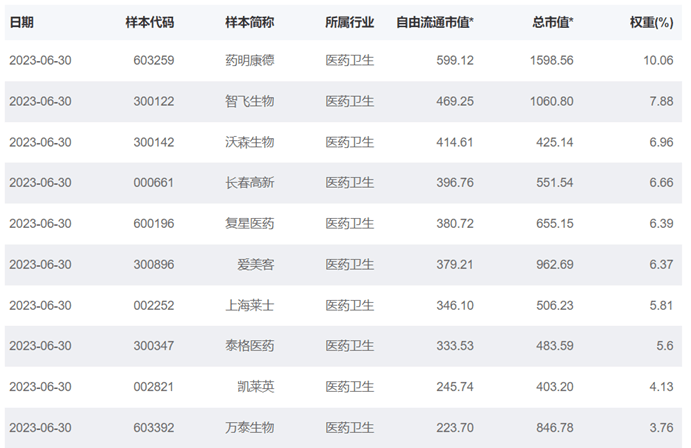Select stock code 002252
This screenshot has width=691, height=448.
click(154, 306)
